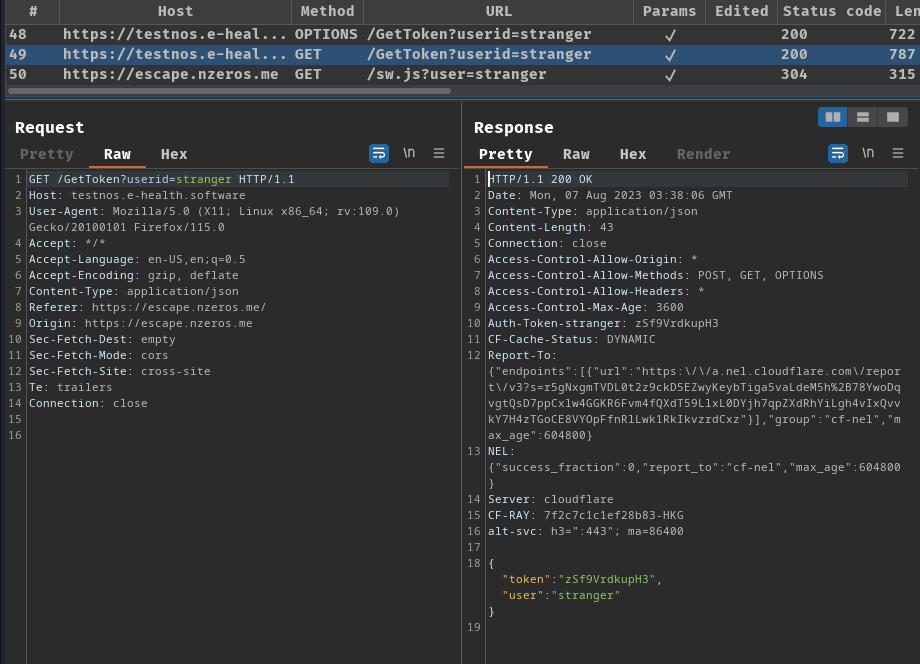Click the Params checkmark in row 48
The height and width of the screenshot is (664, 920).
click(x=669, y=35)
